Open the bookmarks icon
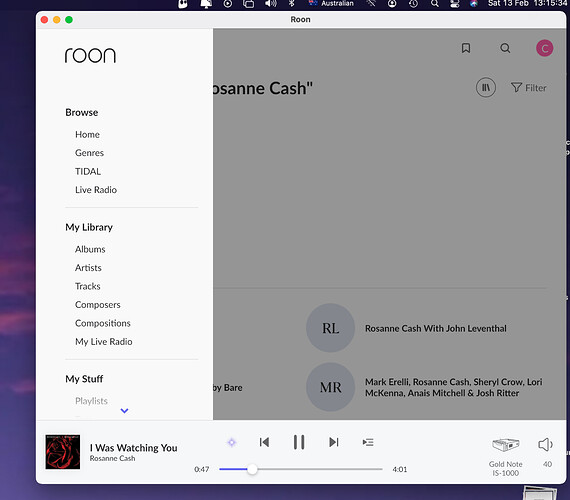Viewport: 570px width, 500px height. tap(466, 48)
